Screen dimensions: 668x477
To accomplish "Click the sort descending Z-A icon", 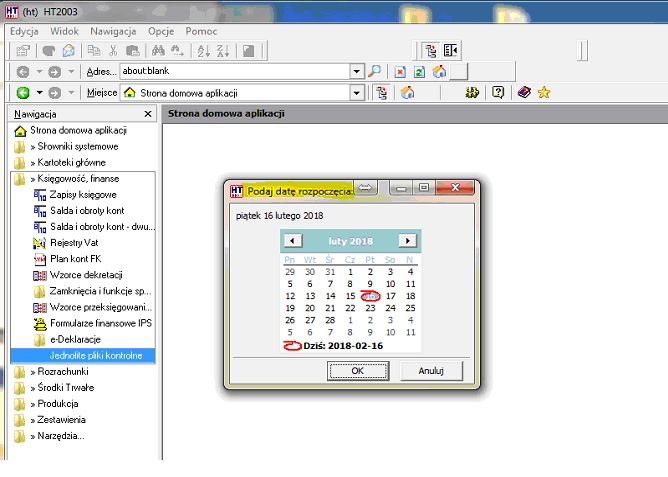I will 223,51.
